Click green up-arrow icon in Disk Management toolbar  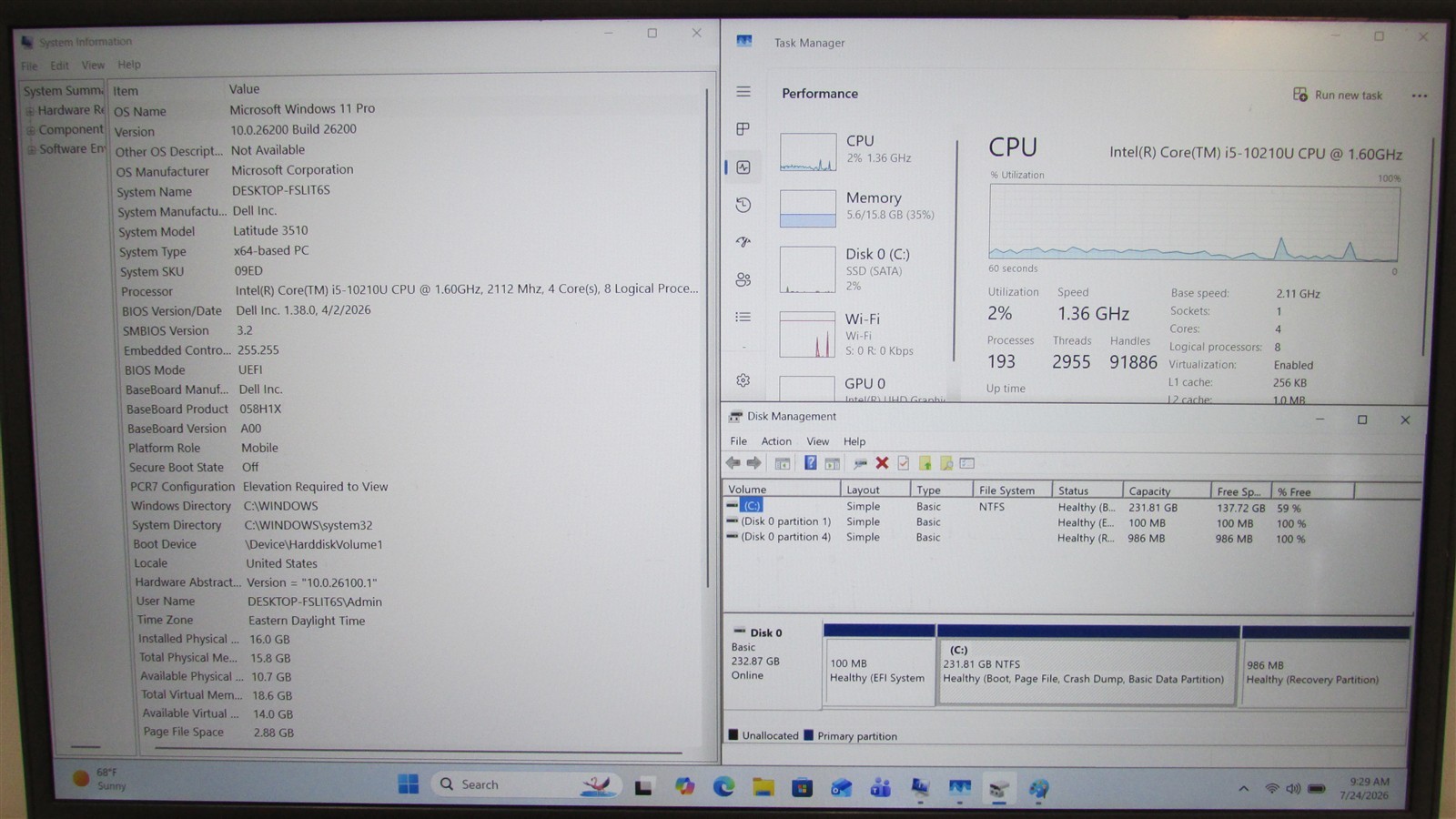[x=925, y=463]
